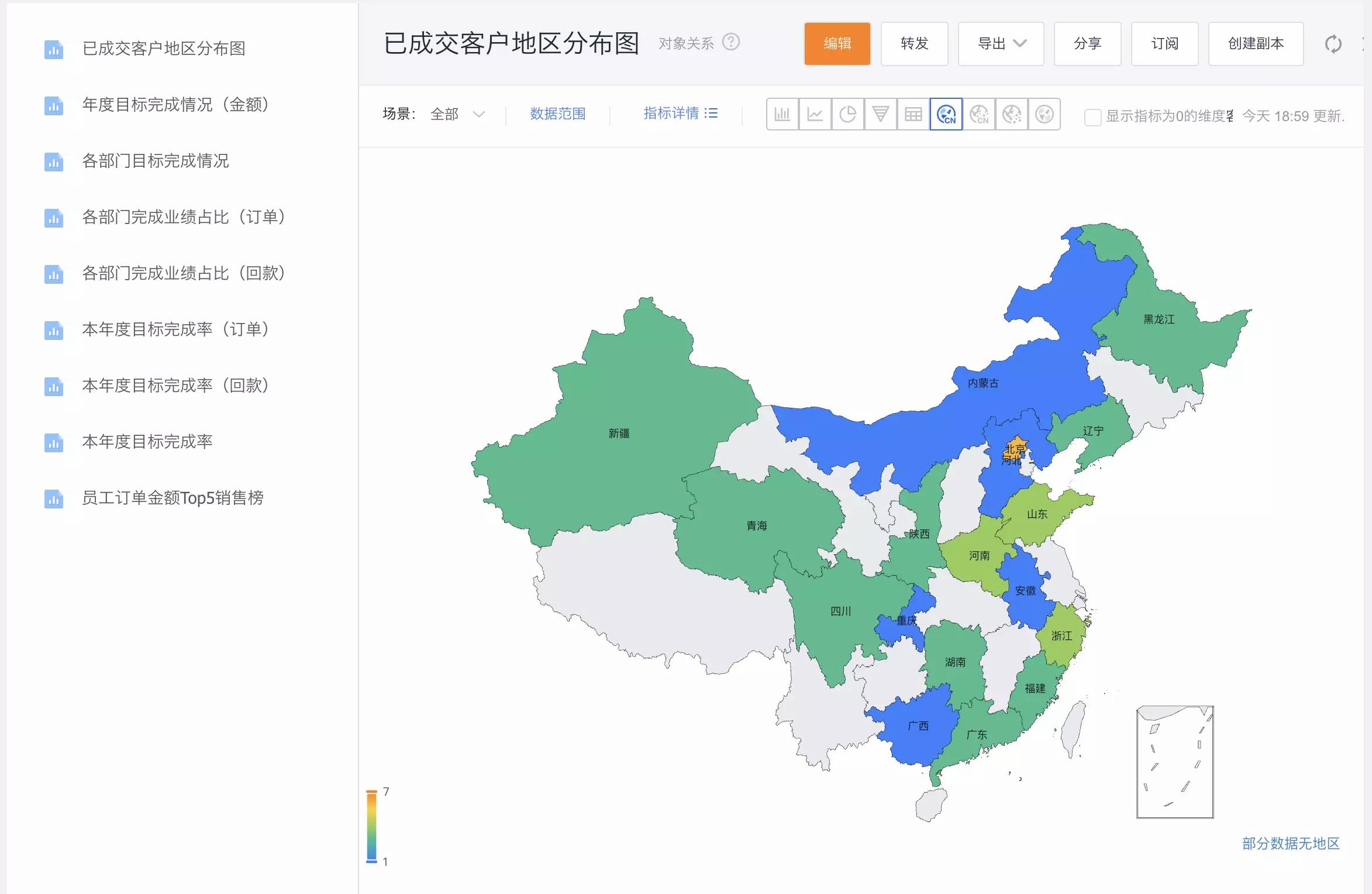Click the 山东 region on the map

tap(1037, 514)
